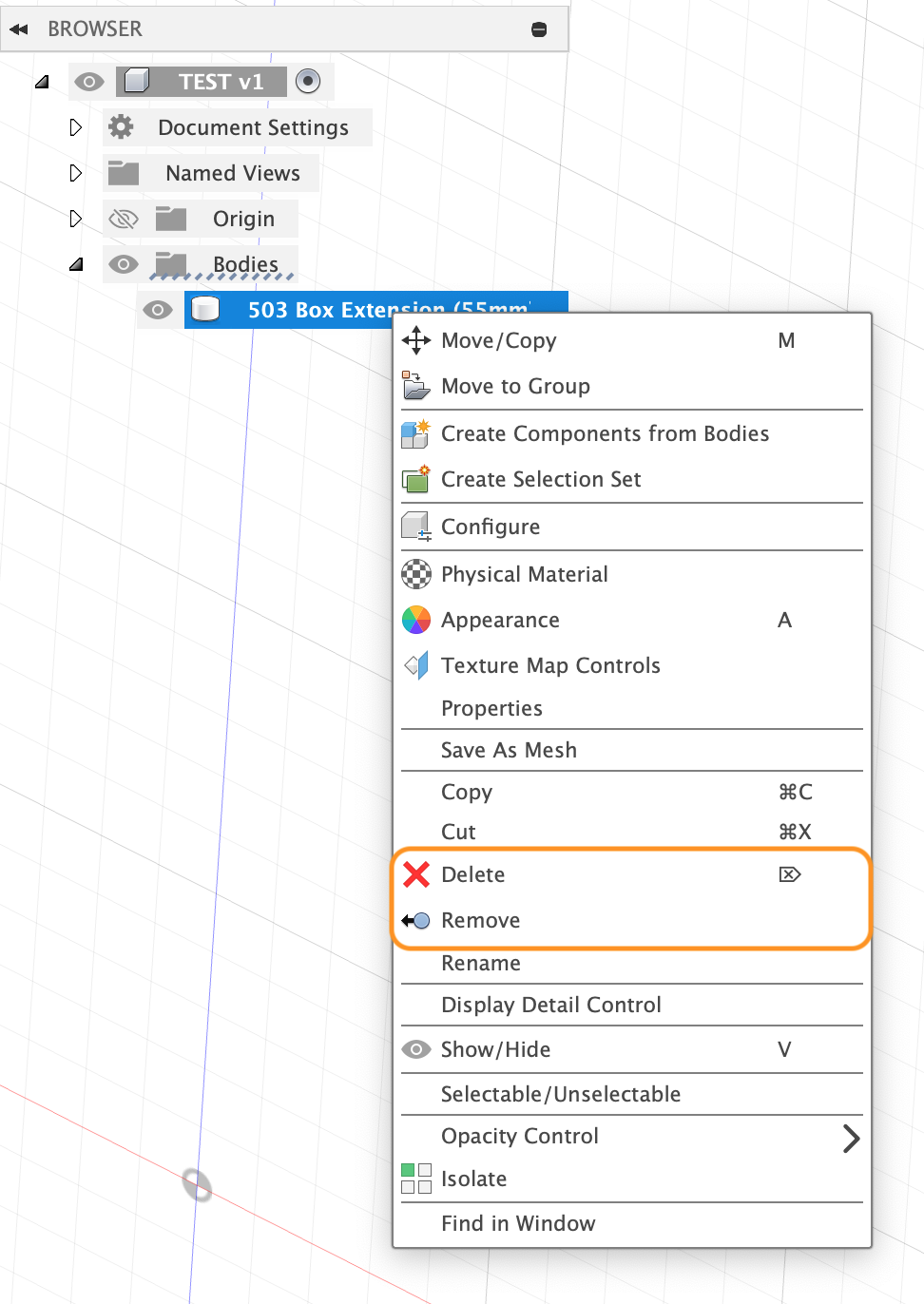The height and width of the screenshot is (1304, 924).
Task: Open Appearance from context menu
Action: (x=632, y=620)
